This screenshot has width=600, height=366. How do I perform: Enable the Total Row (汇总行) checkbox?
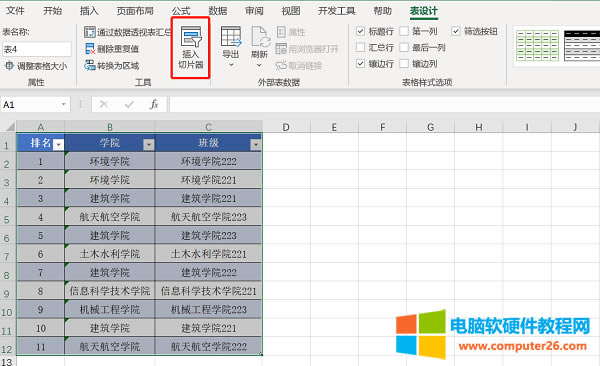click(360, 47)
